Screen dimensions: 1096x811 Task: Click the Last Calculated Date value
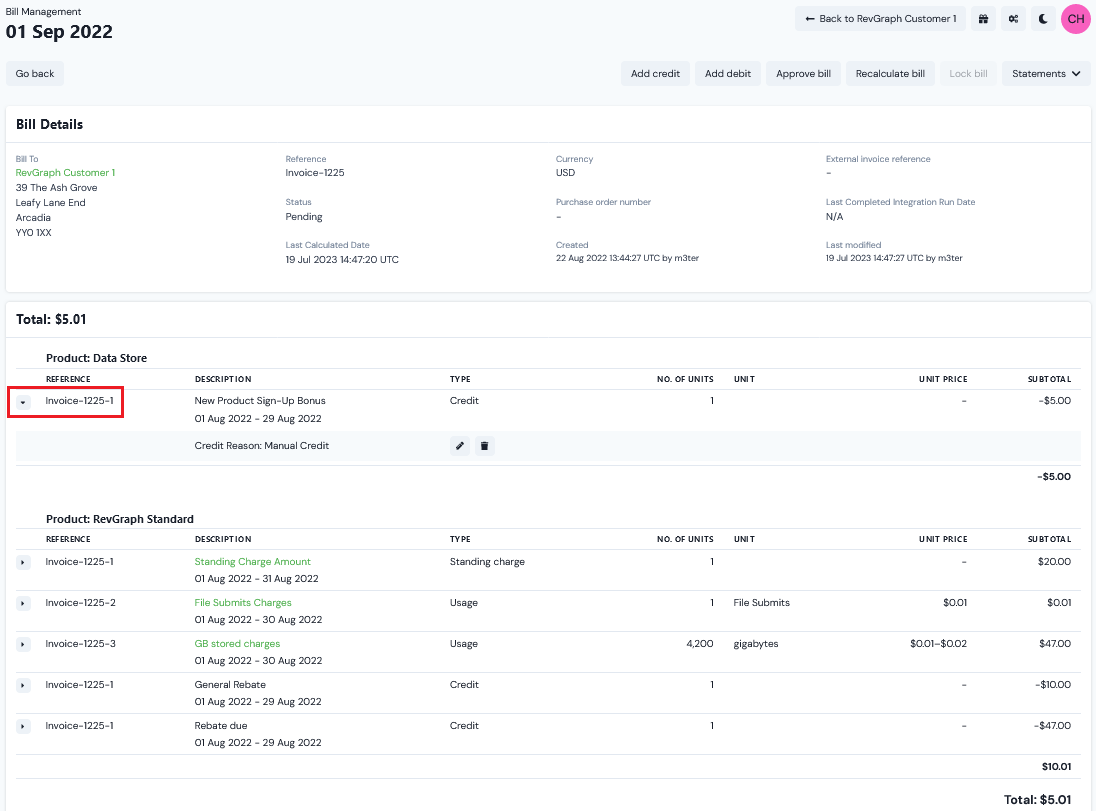[x=342, y=259]
